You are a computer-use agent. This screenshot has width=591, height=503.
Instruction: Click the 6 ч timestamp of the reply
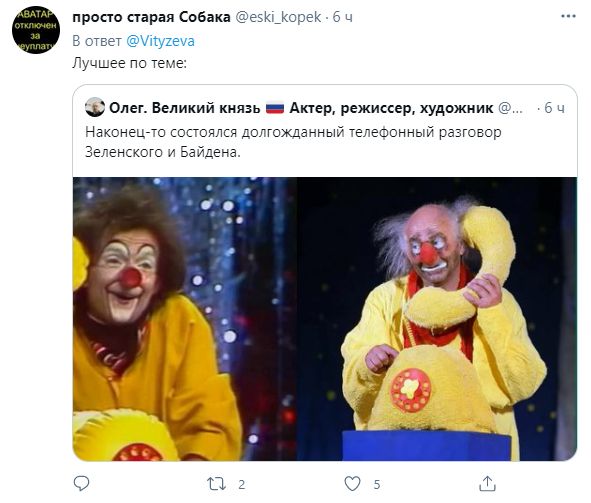[x=343, y=17]
